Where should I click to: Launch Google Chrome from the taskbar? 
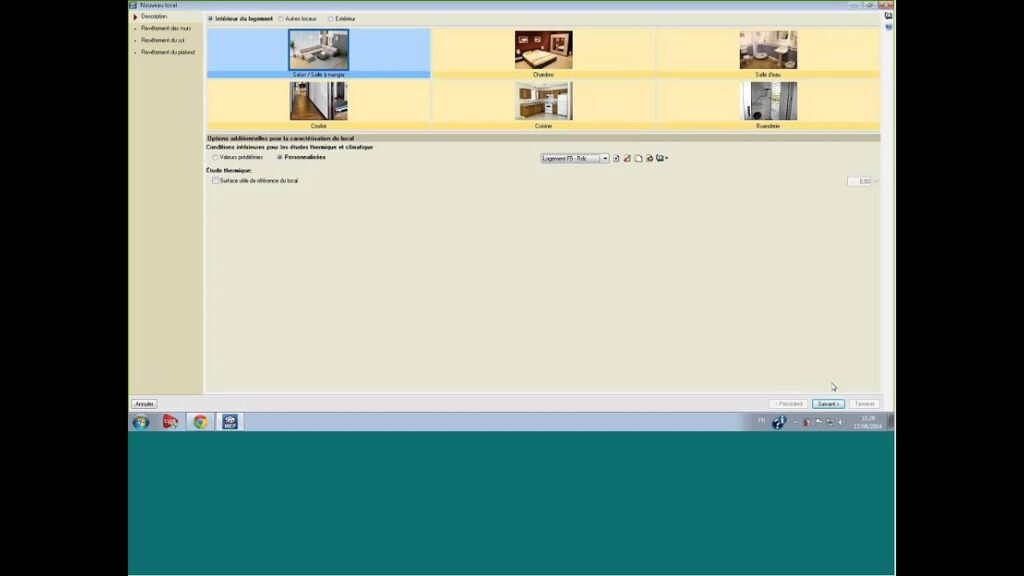[200, 422]
